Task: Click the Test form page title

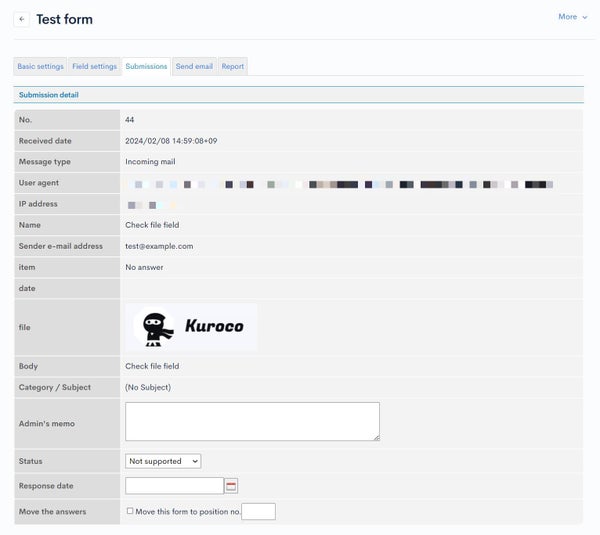Action: pos(64,19)
